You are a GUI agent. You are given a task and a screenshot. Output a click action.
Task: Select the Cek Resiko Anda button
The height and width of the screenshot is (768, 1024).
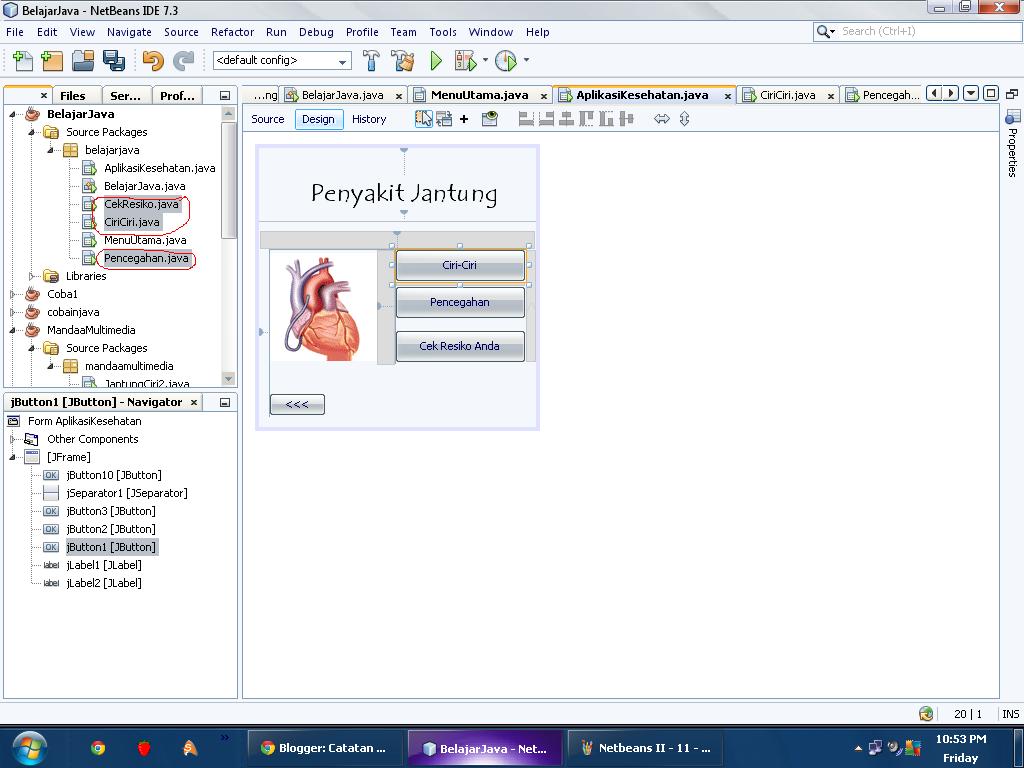[460, 346]
